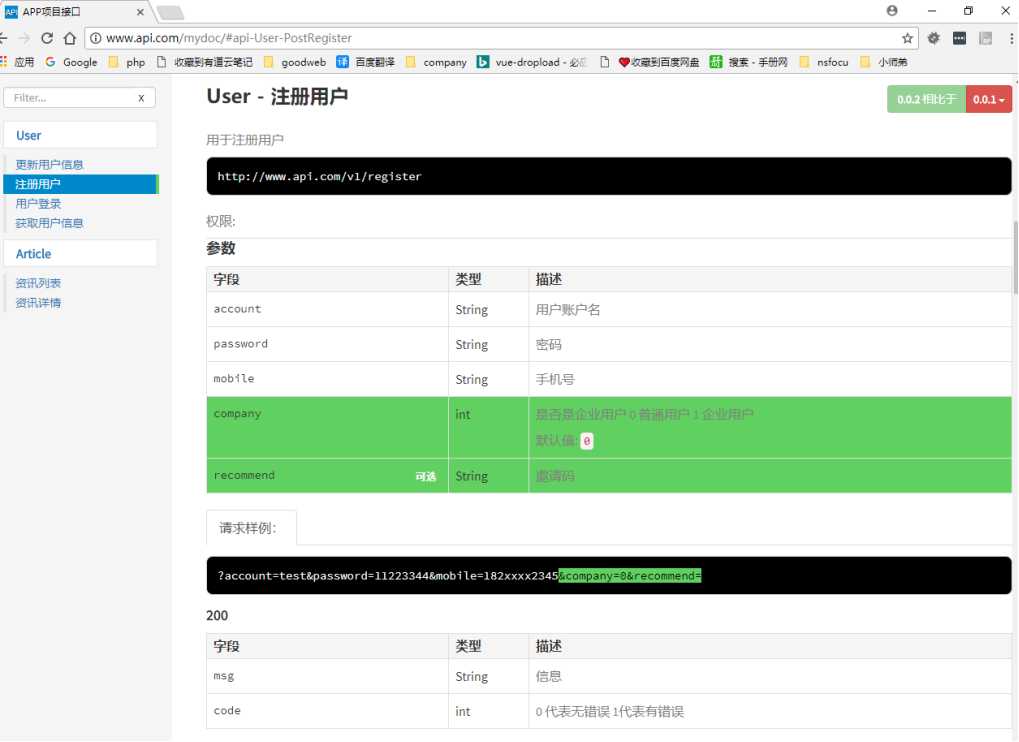Open 注册用户 in the sidebar
The width and height of the screenshot is (1019, 742).
click(x=81, y=184)
